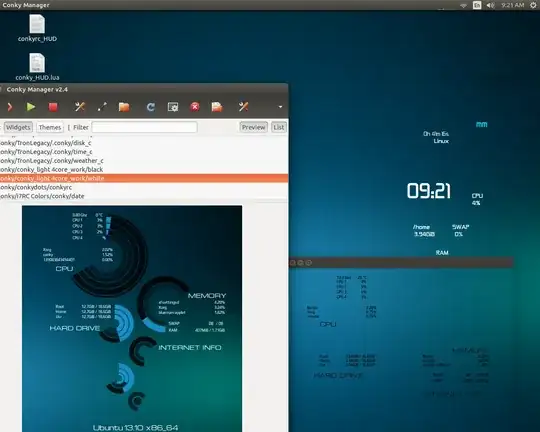Click into the Filter text field
Viewport: 540px width, 432px height.
point(145,127)
